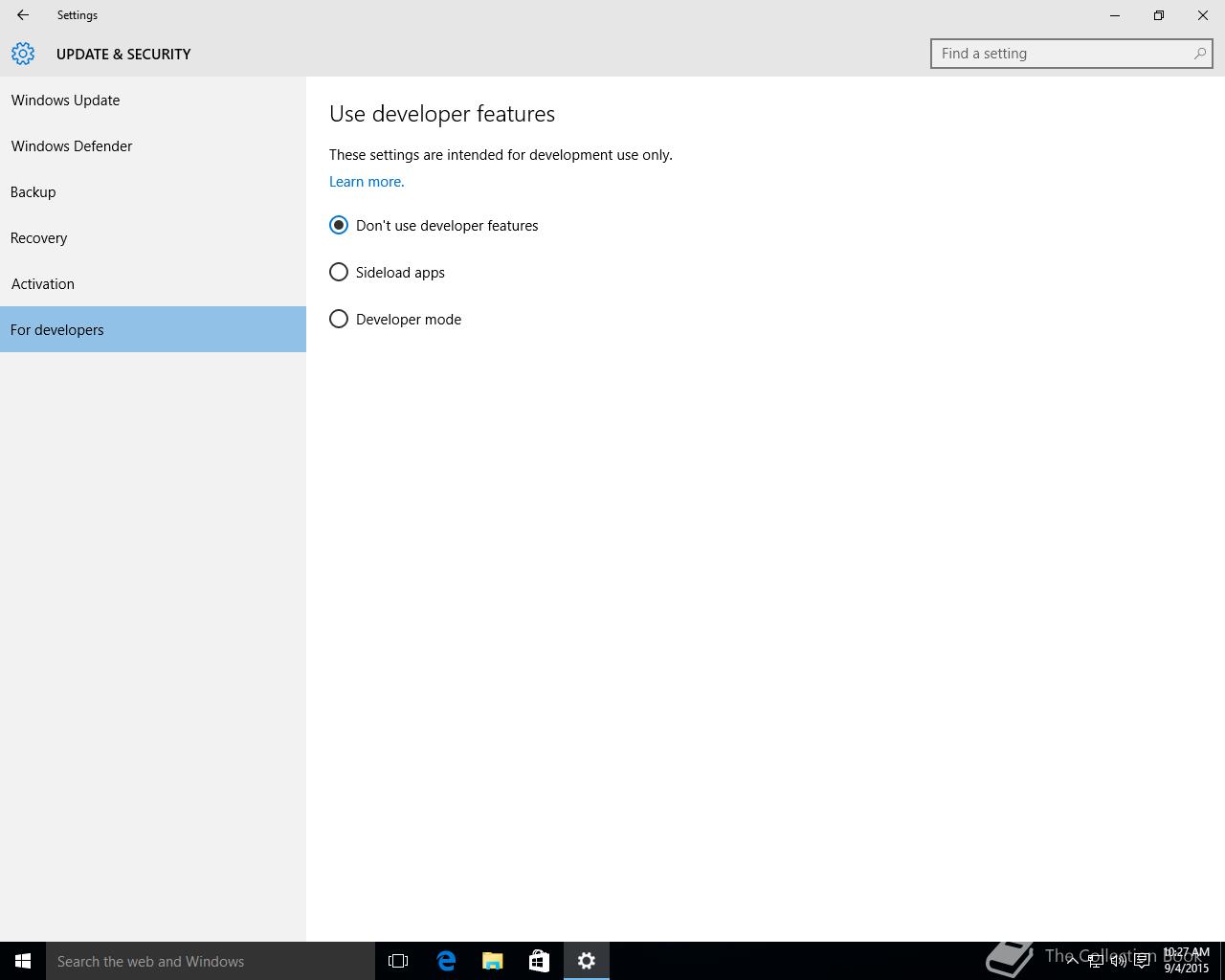Open Task View from the taskbar
This screenshot has height=980, width=1225.
[x=398, y=961]
